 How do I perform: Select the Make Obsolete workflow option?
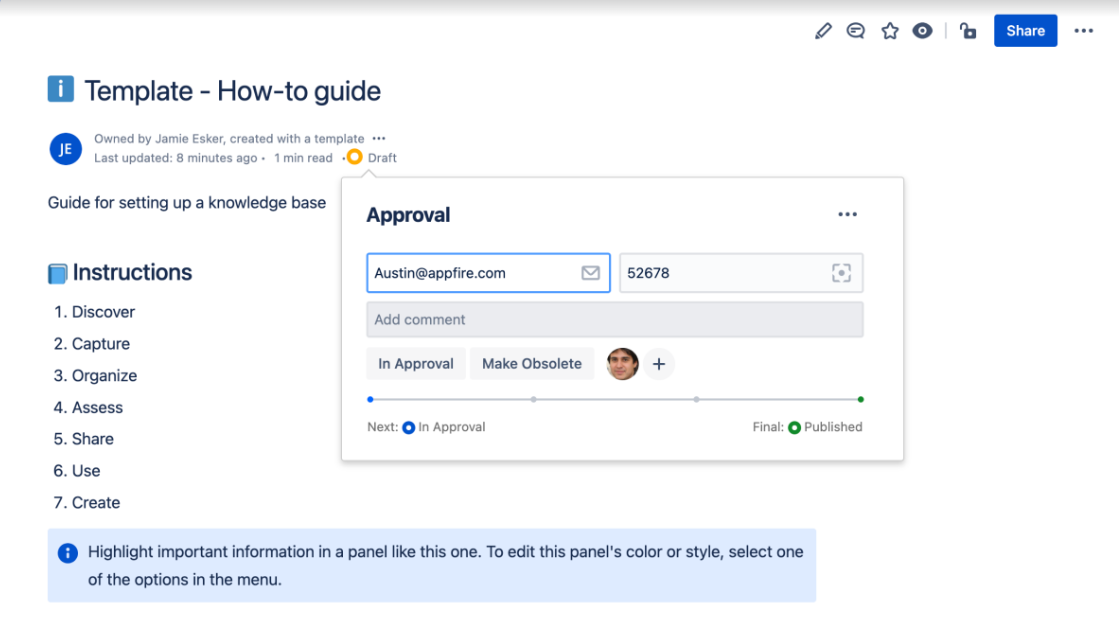(x=532, y=363)
